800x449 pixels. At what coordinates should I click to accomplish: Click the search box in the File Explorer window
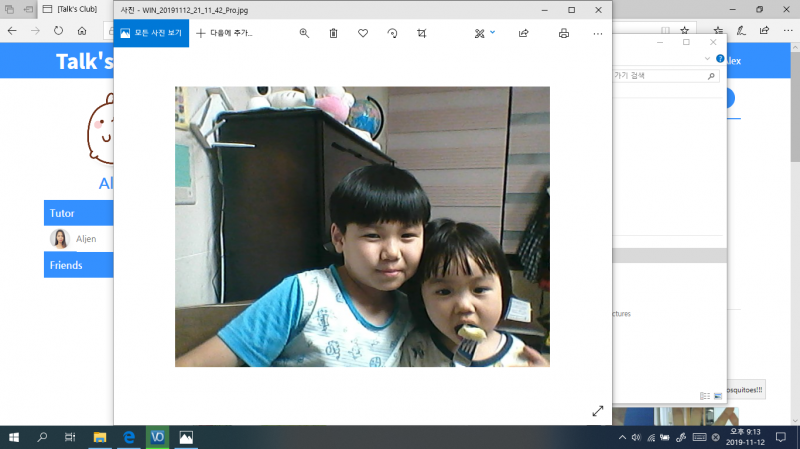pos(660,75)
